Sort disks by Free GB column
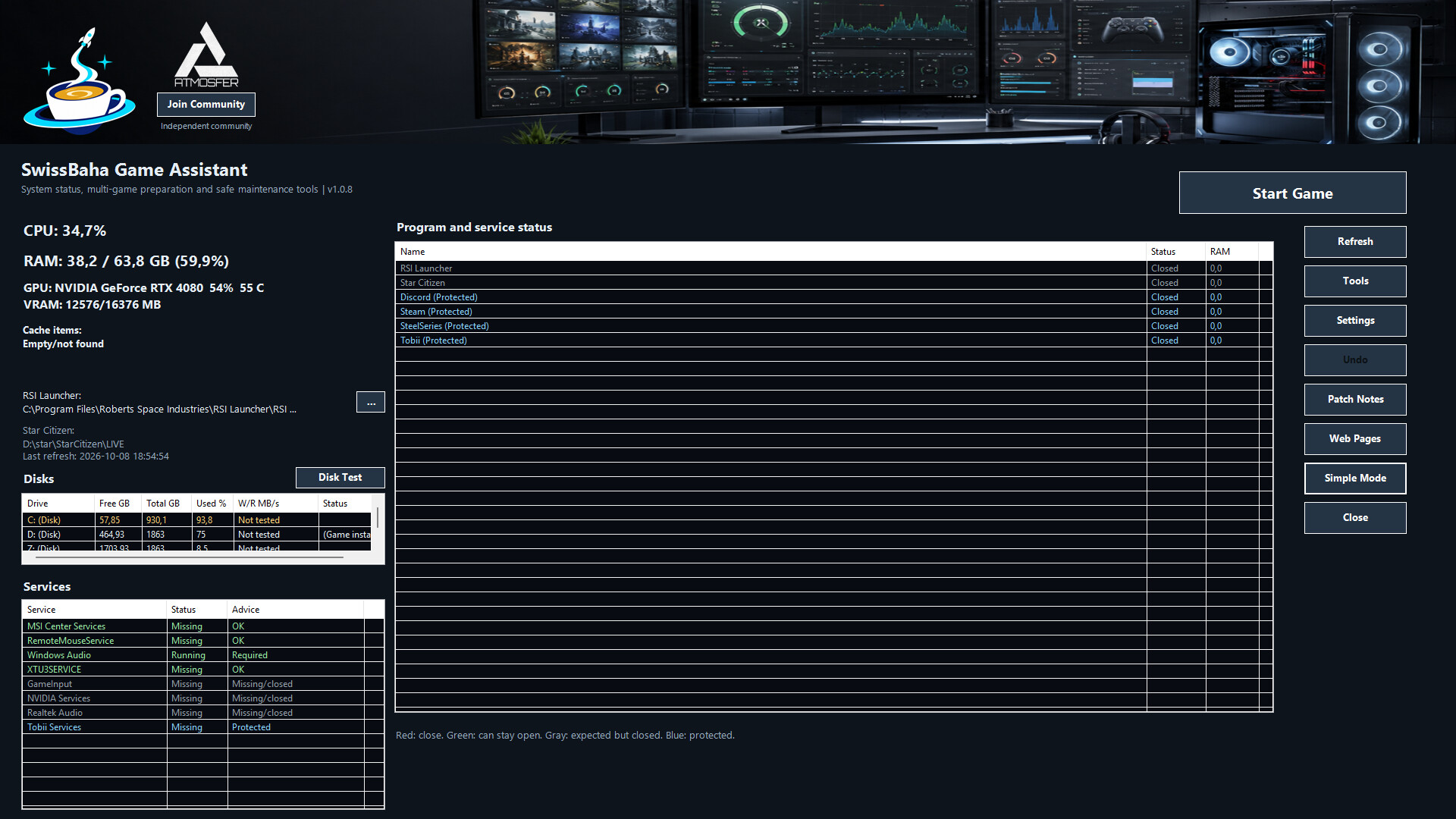Viewport: 1456px width, 819px height. click(x=118, y=504)
